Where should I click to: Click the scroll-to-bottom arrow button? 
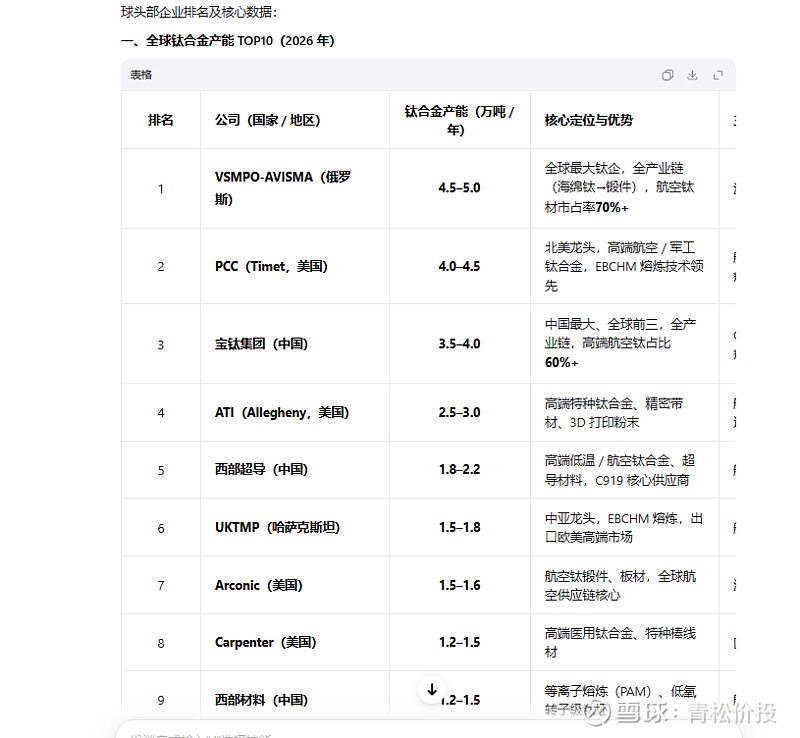(x=432, y=690)
